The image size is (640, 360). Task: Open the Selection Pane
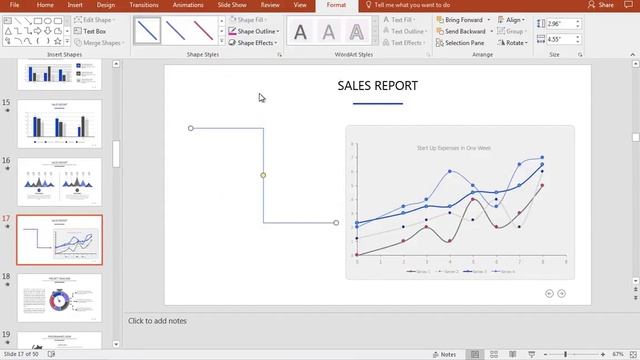point(460,42)
